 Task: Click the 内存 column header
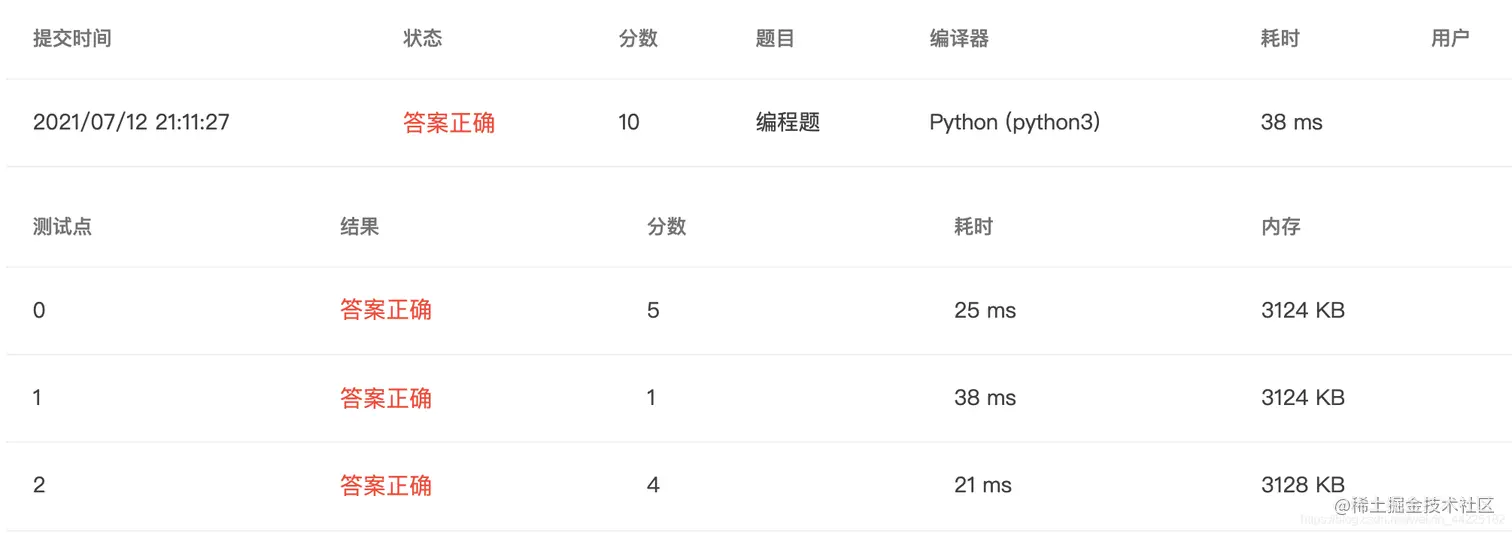tap(1281, 227)
